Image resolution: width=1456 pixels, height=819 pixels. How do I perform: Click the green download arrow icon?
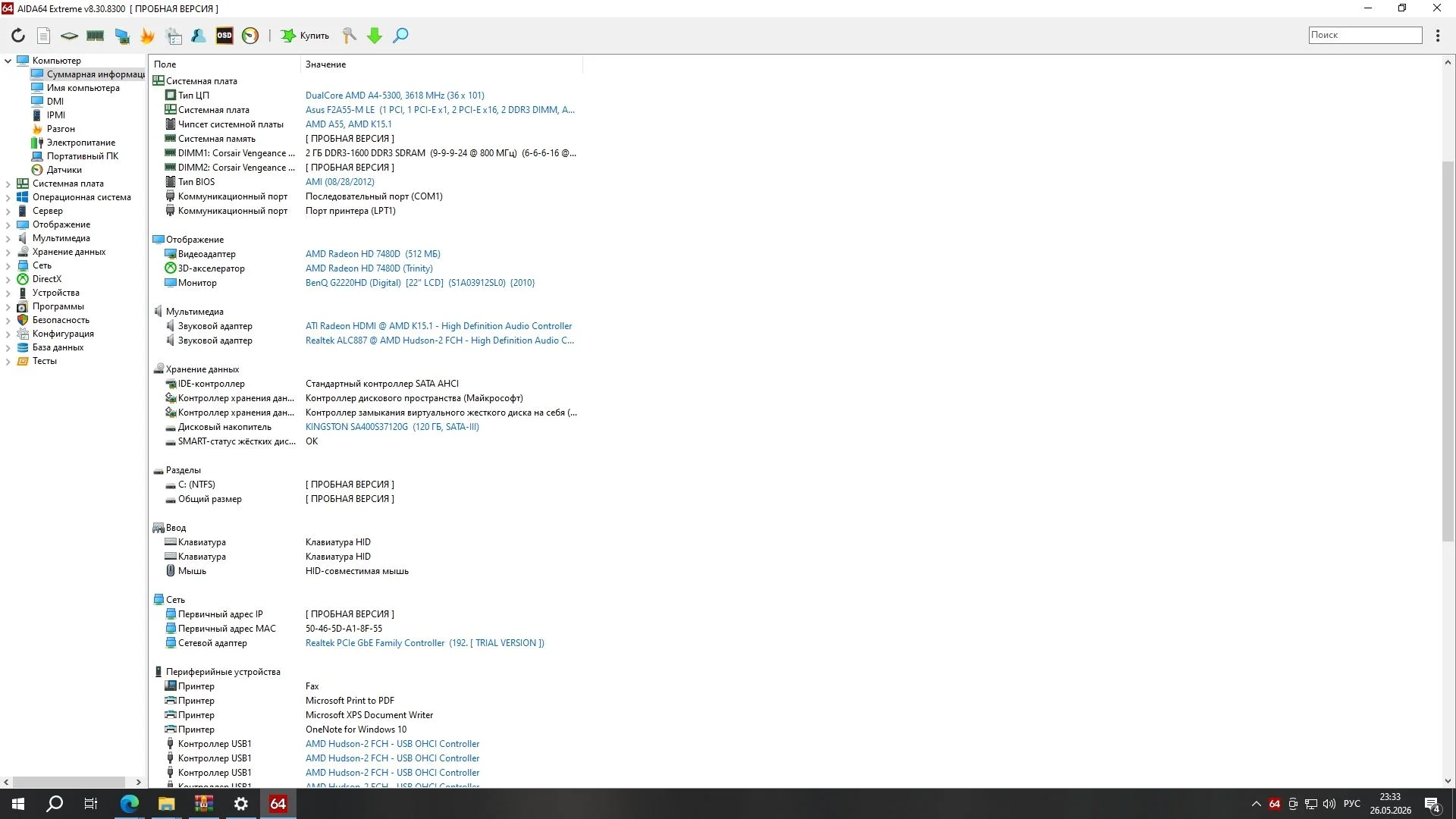375,36
